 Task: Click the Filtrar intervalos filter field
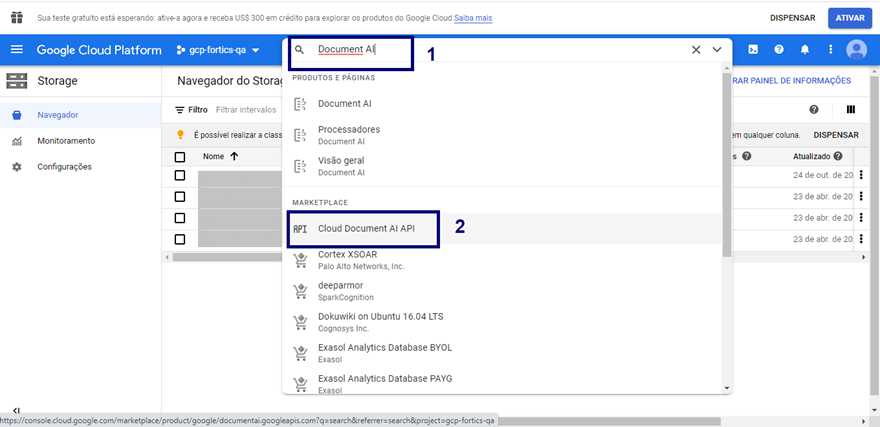click(x=246, y=110)
